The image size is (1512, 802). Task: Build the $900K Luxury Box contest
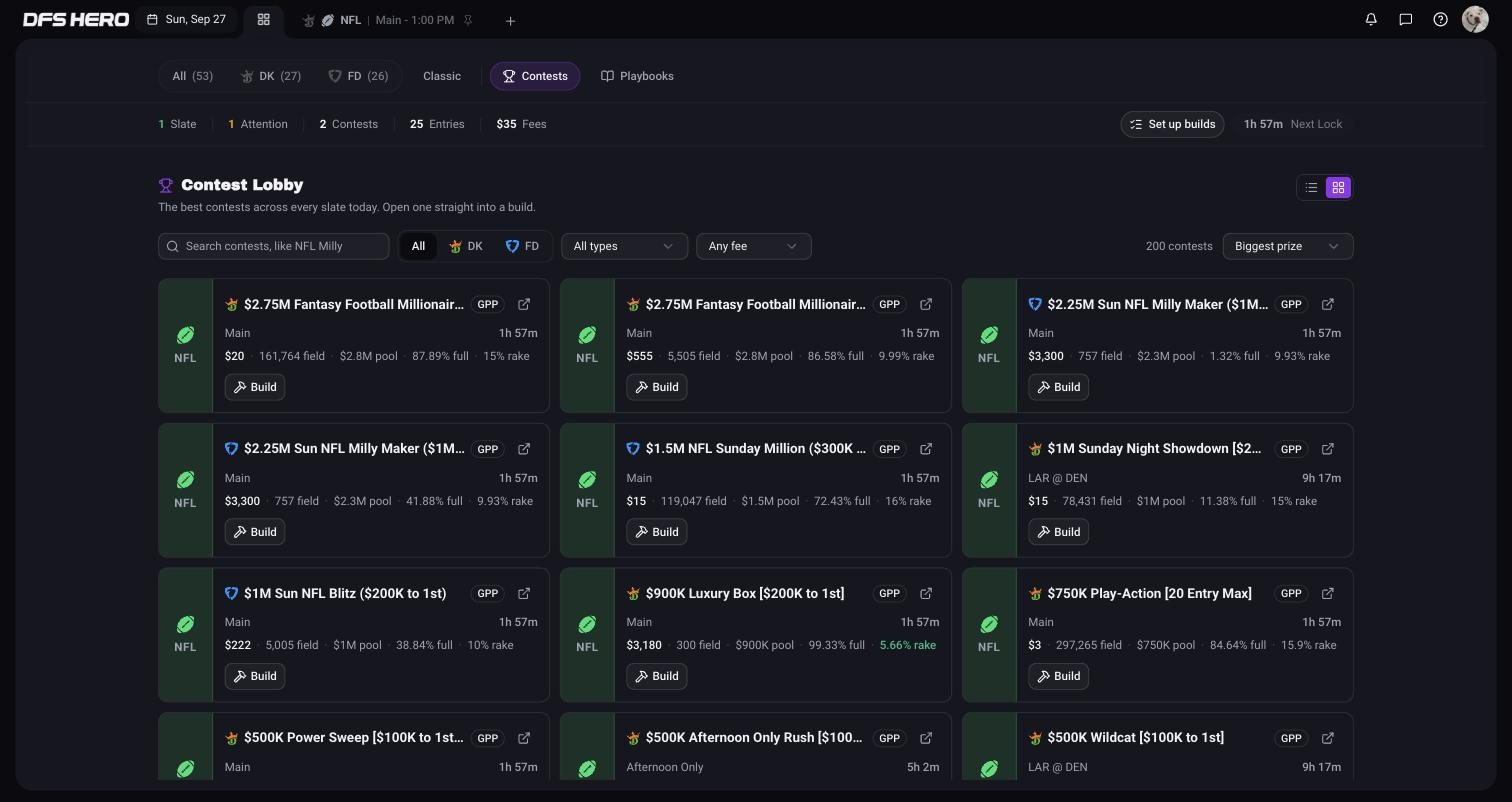click(657, 676)
